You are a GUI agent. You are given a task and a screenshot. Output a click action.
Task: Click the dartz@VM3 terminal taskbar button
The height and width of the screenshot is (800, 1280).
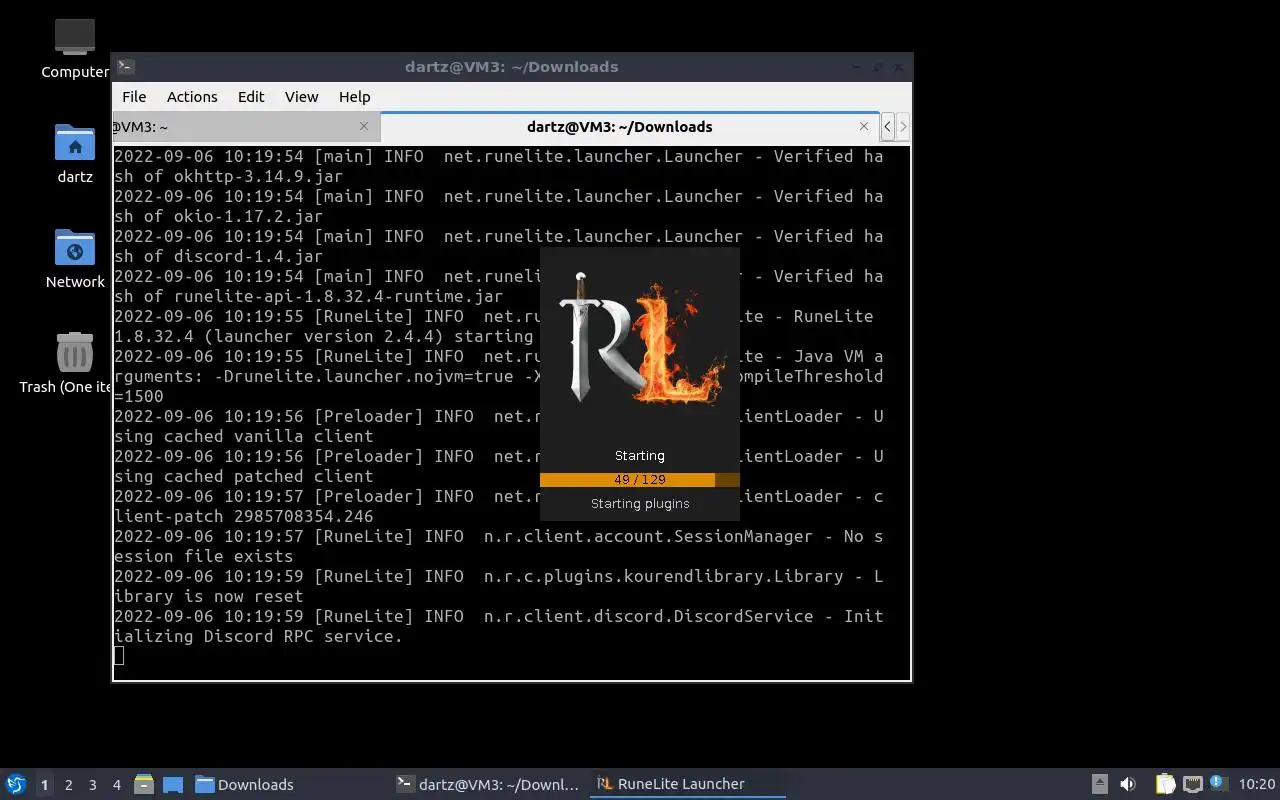488,784
